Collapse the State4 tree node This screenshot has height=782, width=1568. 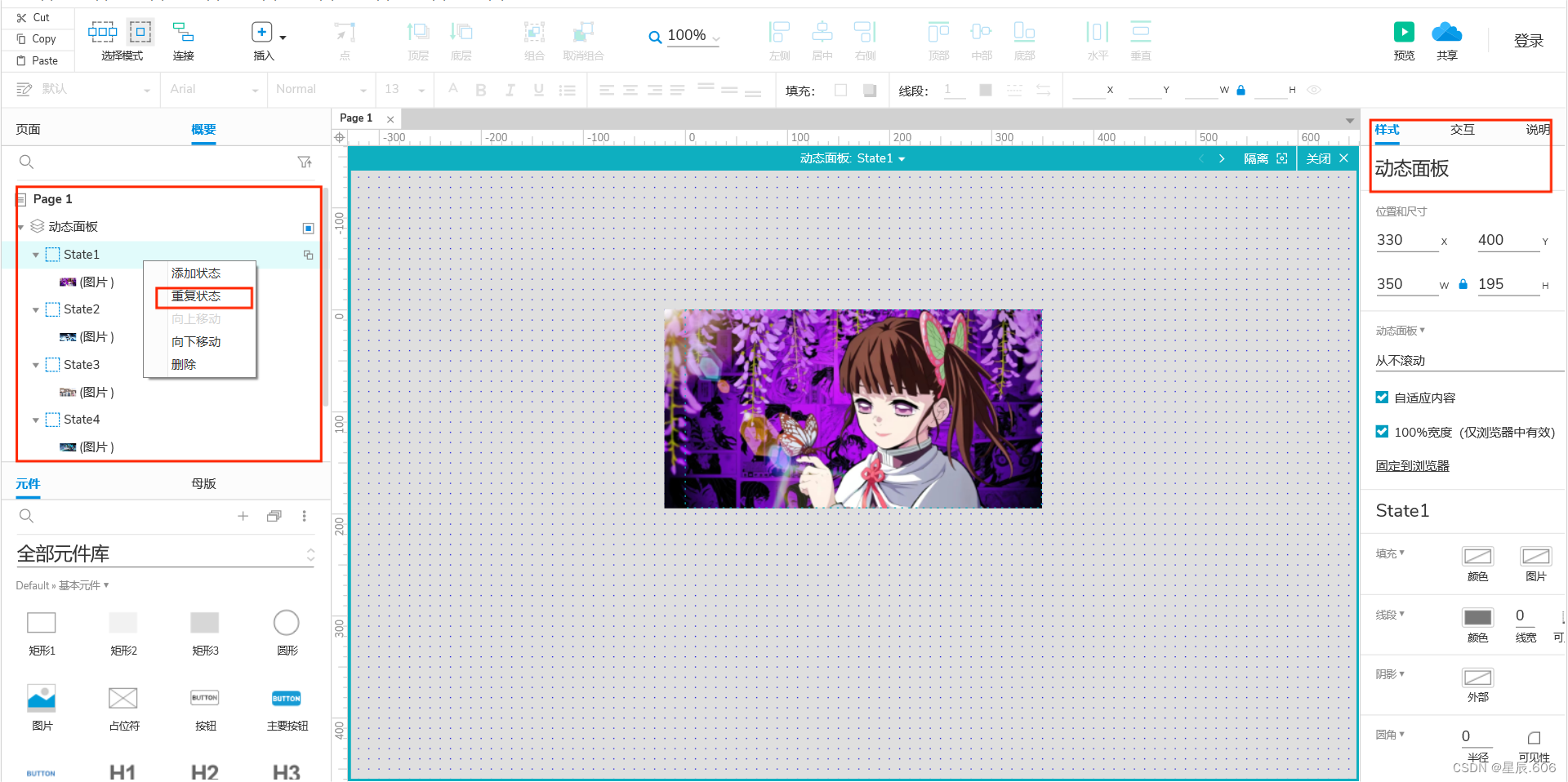pos(35,420)
